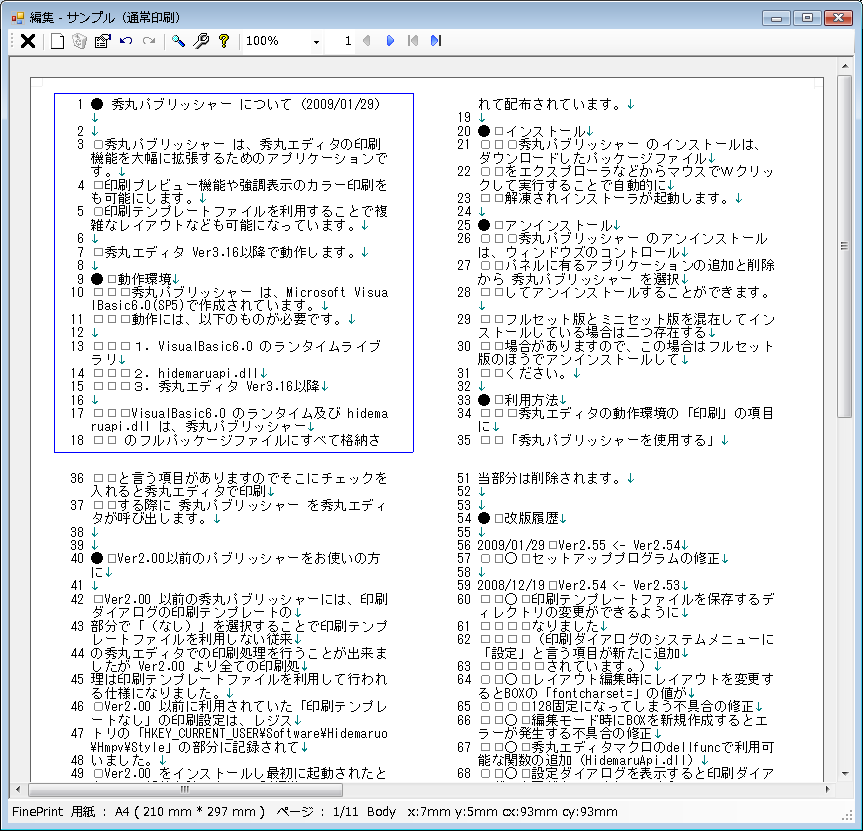Screen dimensions: 863x831
Task: Go to the next page arrow
Action: [390, 41]
